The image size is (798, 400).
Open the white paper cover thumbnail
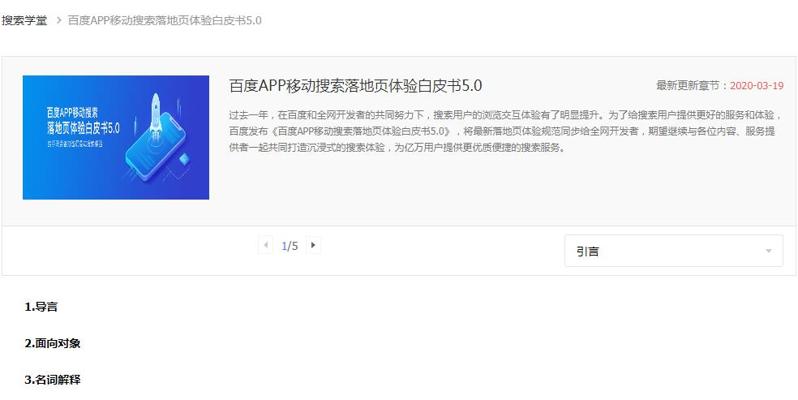point(116,137)
